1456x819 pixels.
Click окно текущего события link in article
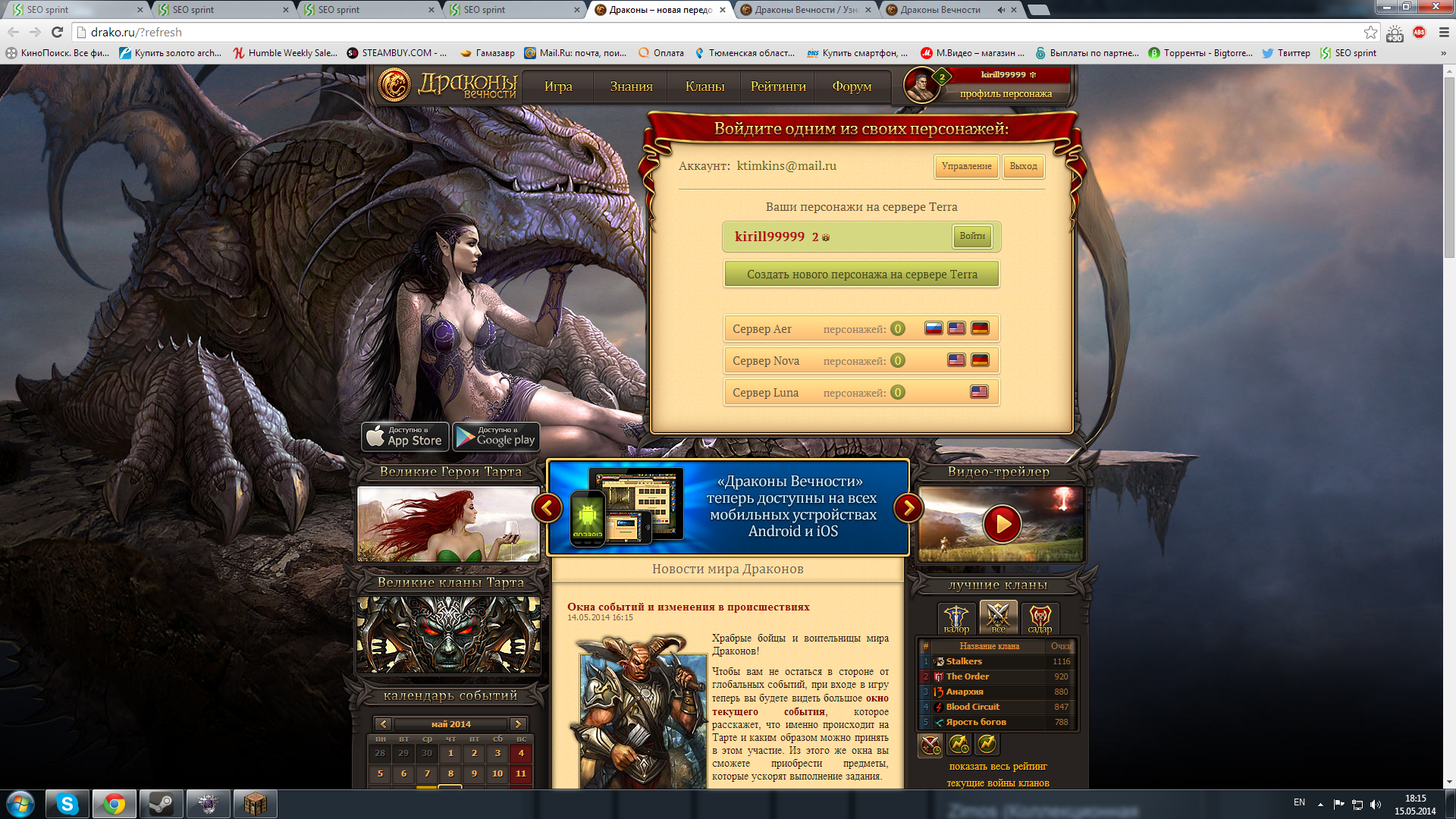pos(800,705)
